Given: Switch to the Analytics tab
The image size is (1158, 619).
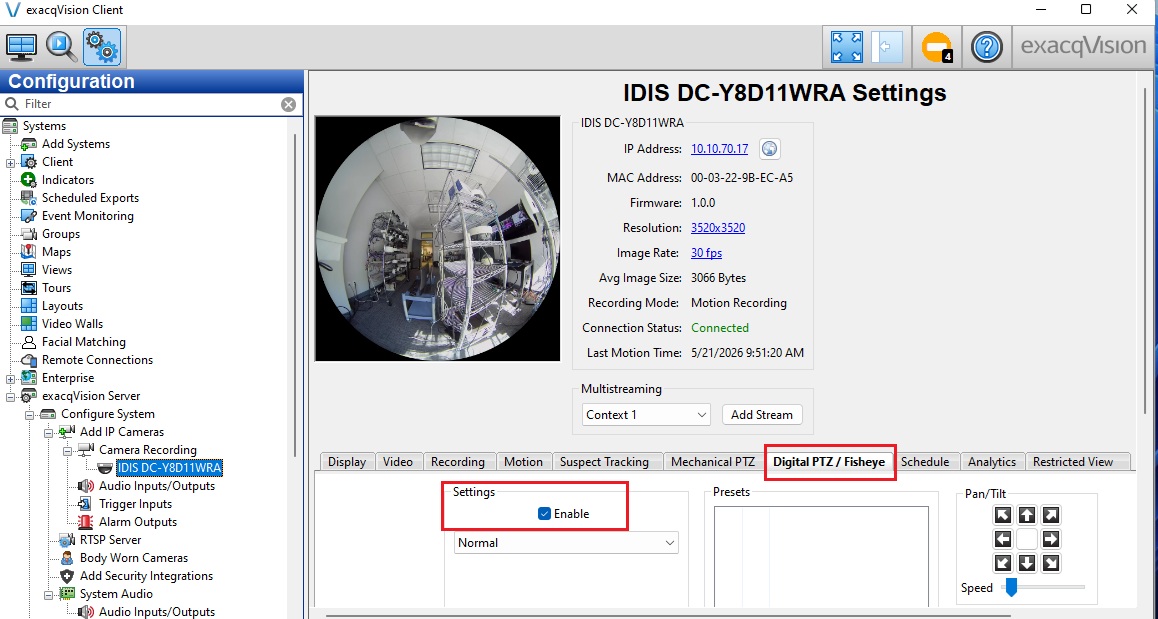Looking at the screenshot, I should click(x=992, y=462).
